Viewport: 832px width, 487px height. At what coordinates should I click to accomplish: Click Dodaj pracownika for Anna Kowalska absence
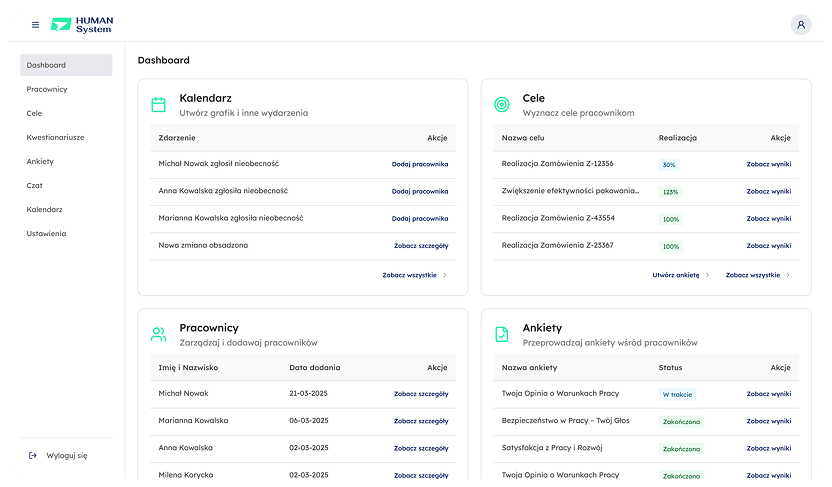click(x=420, y=191)
